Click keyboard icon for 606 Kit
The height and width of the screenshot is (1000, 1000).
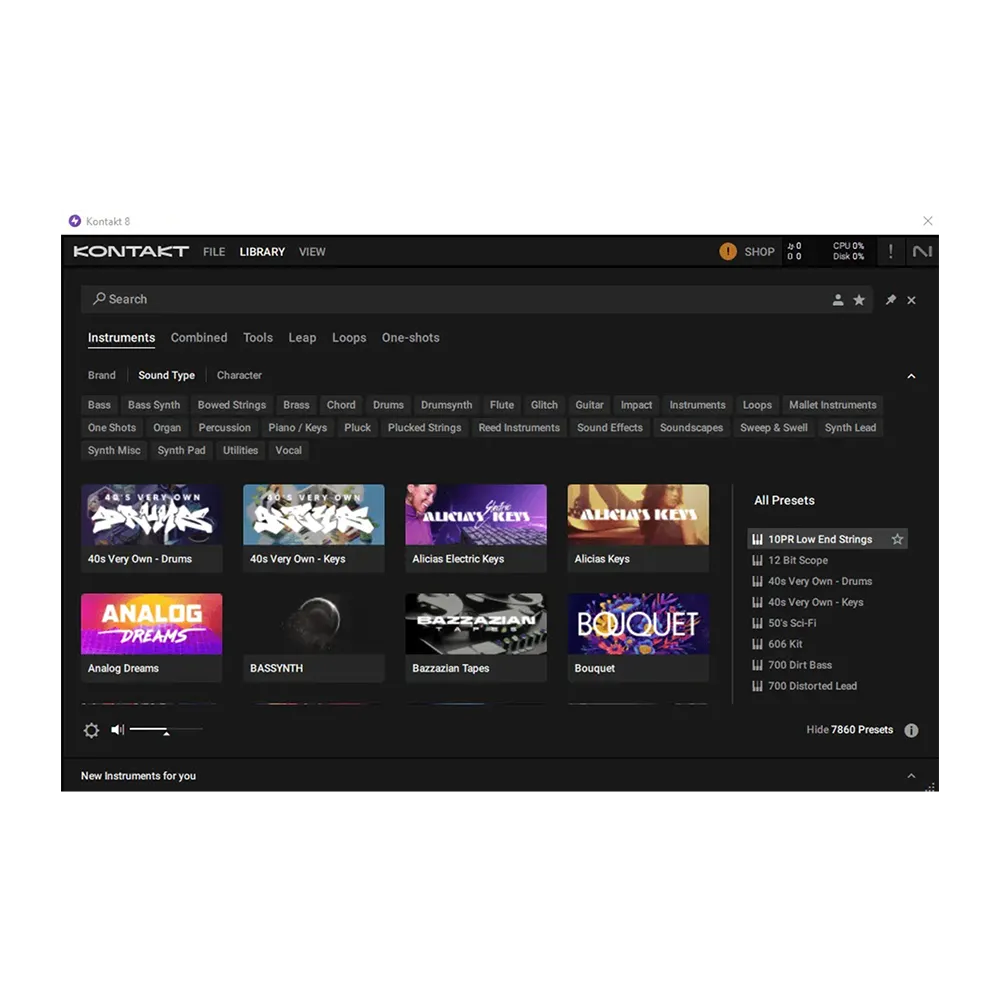[x=757, y=644]
